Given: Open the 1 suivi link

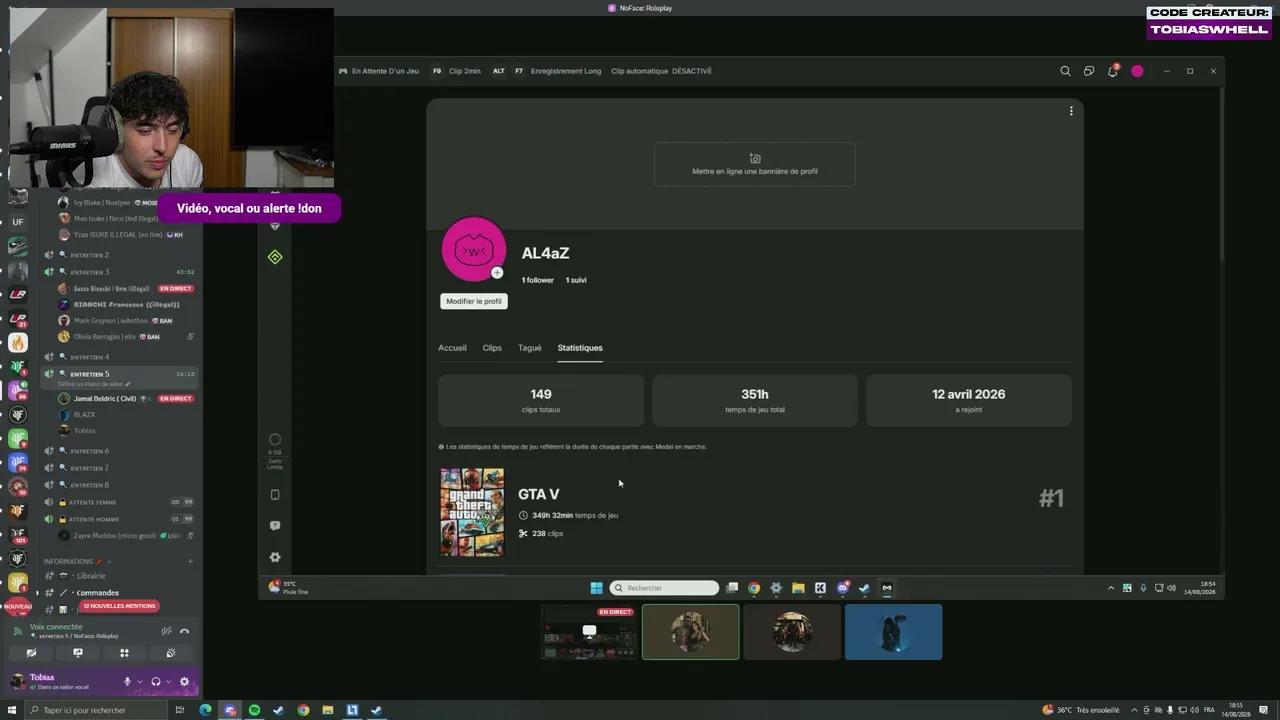Looking at the screenshot, I should pyautogui.click(x=576, y=280).
